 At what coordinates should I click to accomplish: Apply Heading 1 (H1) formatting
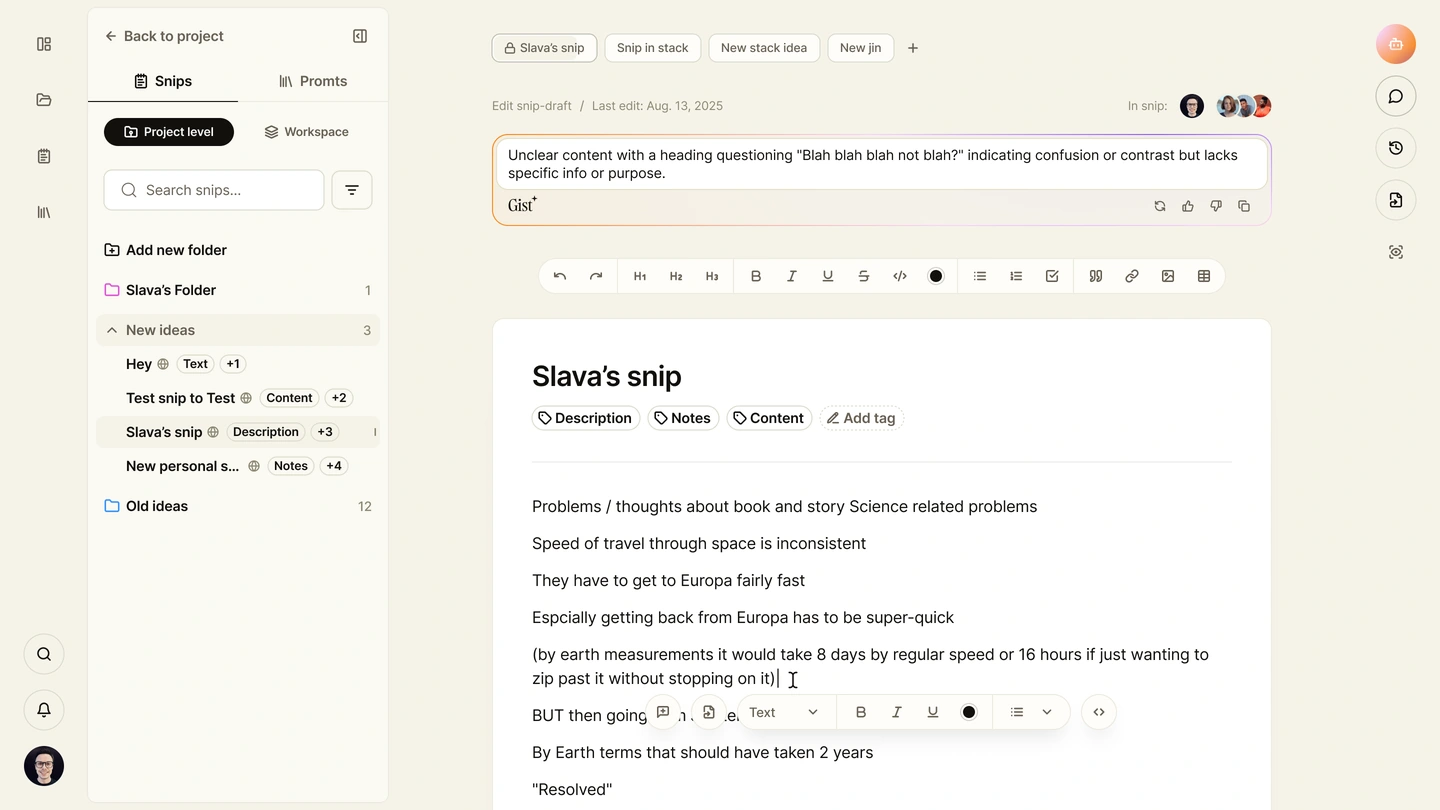[x=640, y=276]
